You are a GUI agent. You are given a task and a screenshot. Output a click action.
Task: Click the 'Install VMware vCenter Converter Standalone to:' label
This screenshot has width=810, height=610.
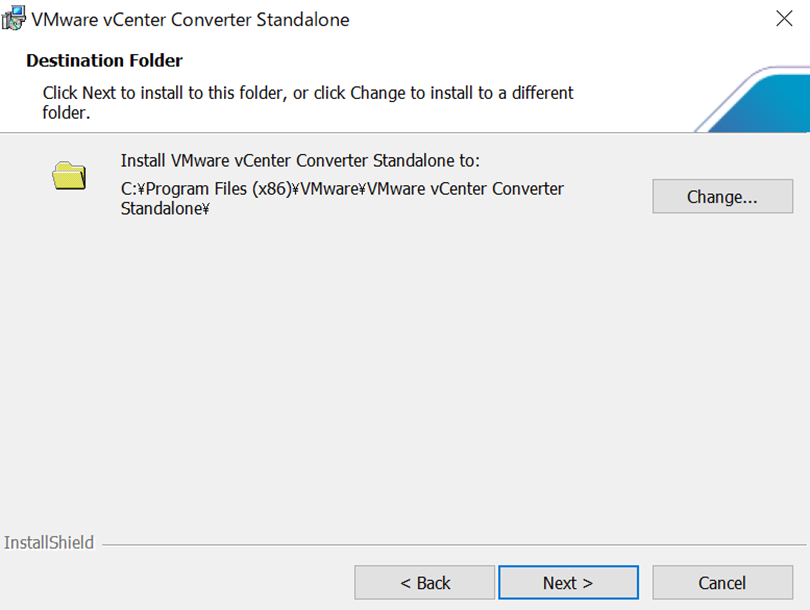pos(300,160)
